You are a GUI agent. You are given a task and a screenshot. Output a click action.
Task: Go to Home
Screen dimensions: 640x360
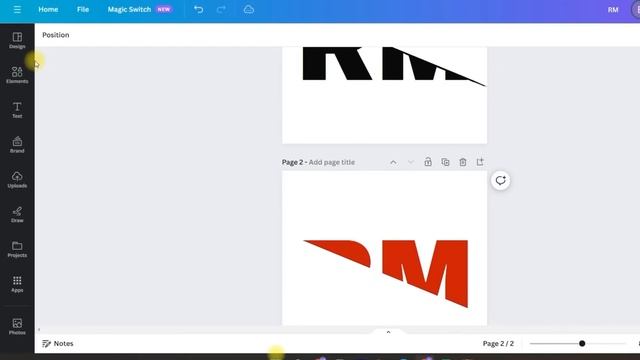(48, 9)
